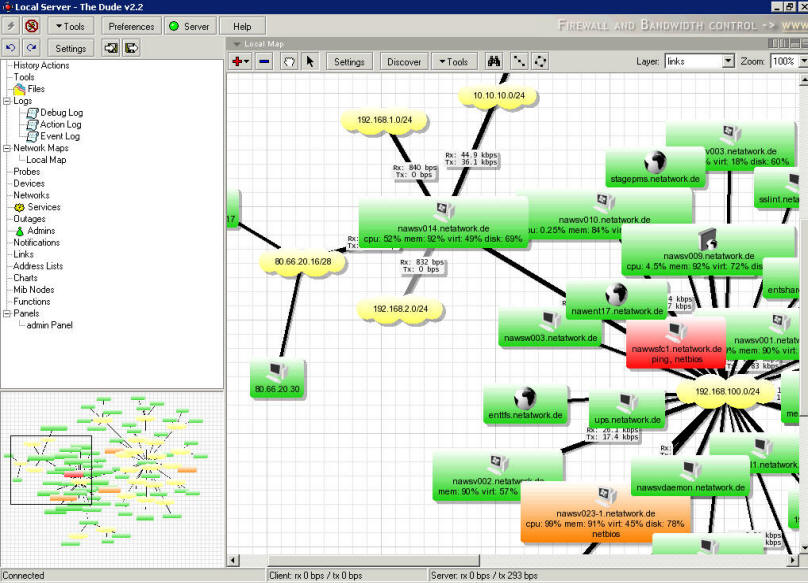
Task: Click the map horizontal scrollbar thumb
Action: pyautogui.click(x=374, y=560)
